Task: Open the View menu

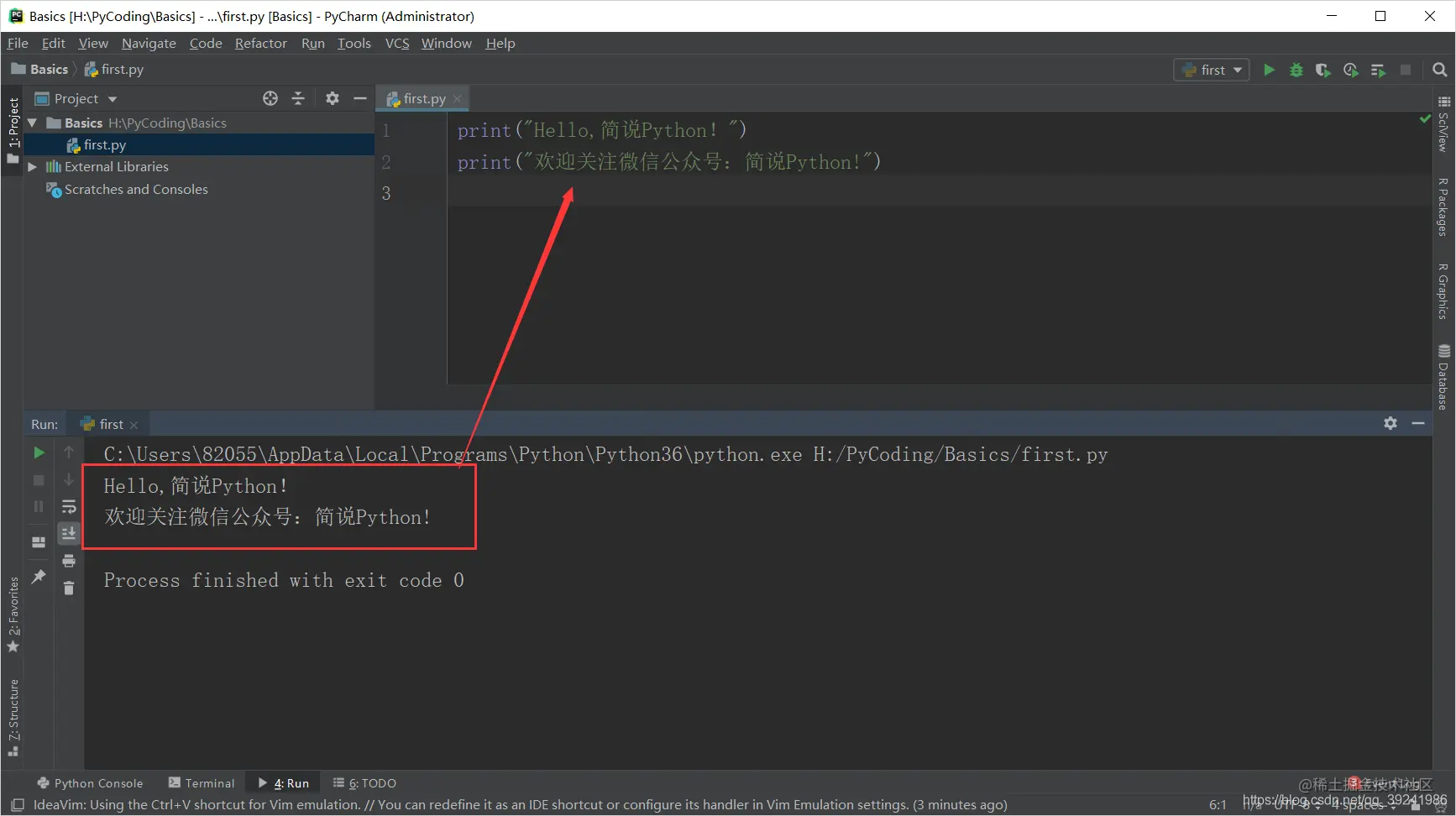Action: (x=93, y=43)
